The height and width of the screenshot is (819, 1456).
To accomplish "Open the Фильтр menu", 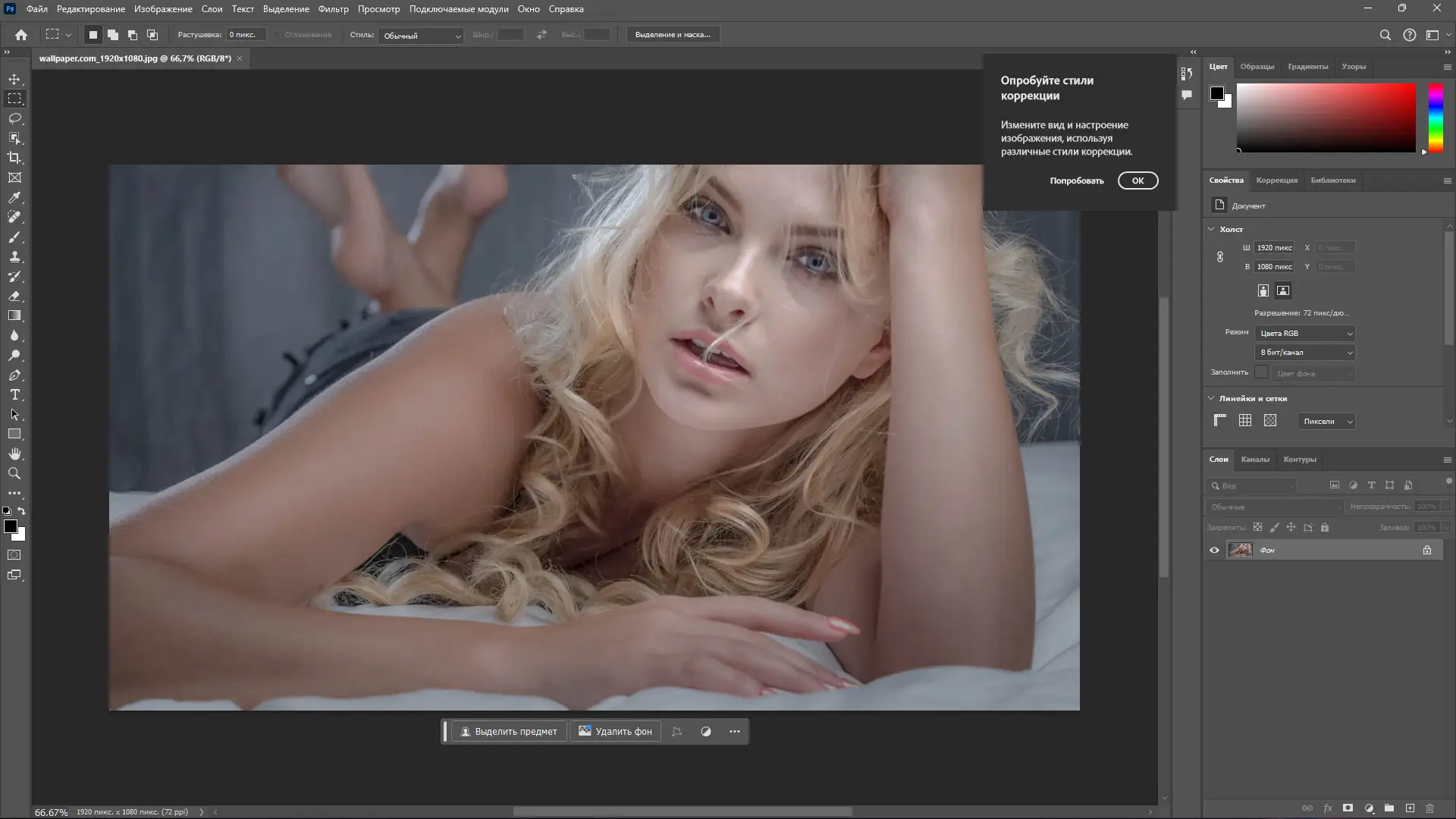I will (333, 9).
